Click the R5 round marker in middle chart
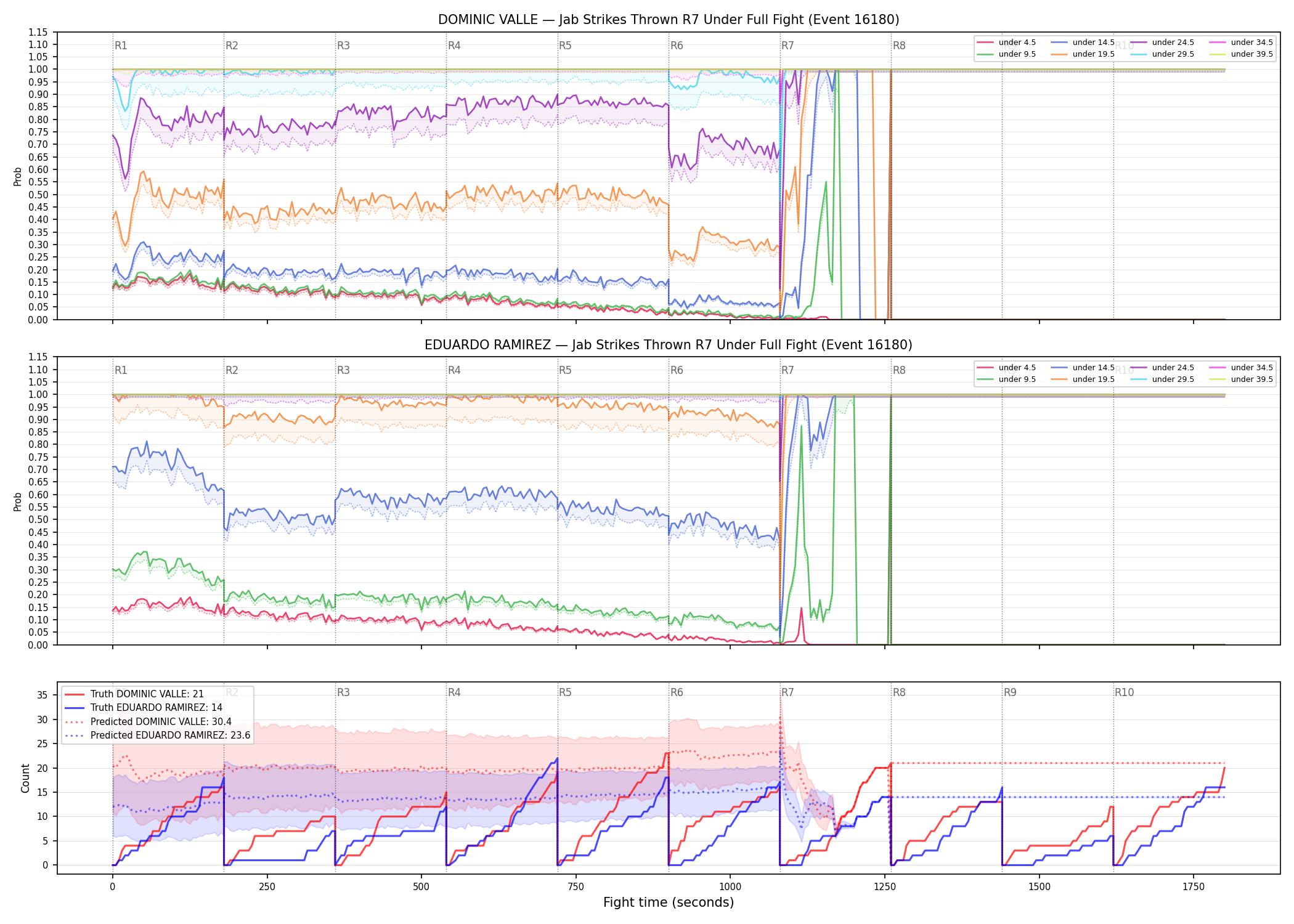 pos(565,370)
